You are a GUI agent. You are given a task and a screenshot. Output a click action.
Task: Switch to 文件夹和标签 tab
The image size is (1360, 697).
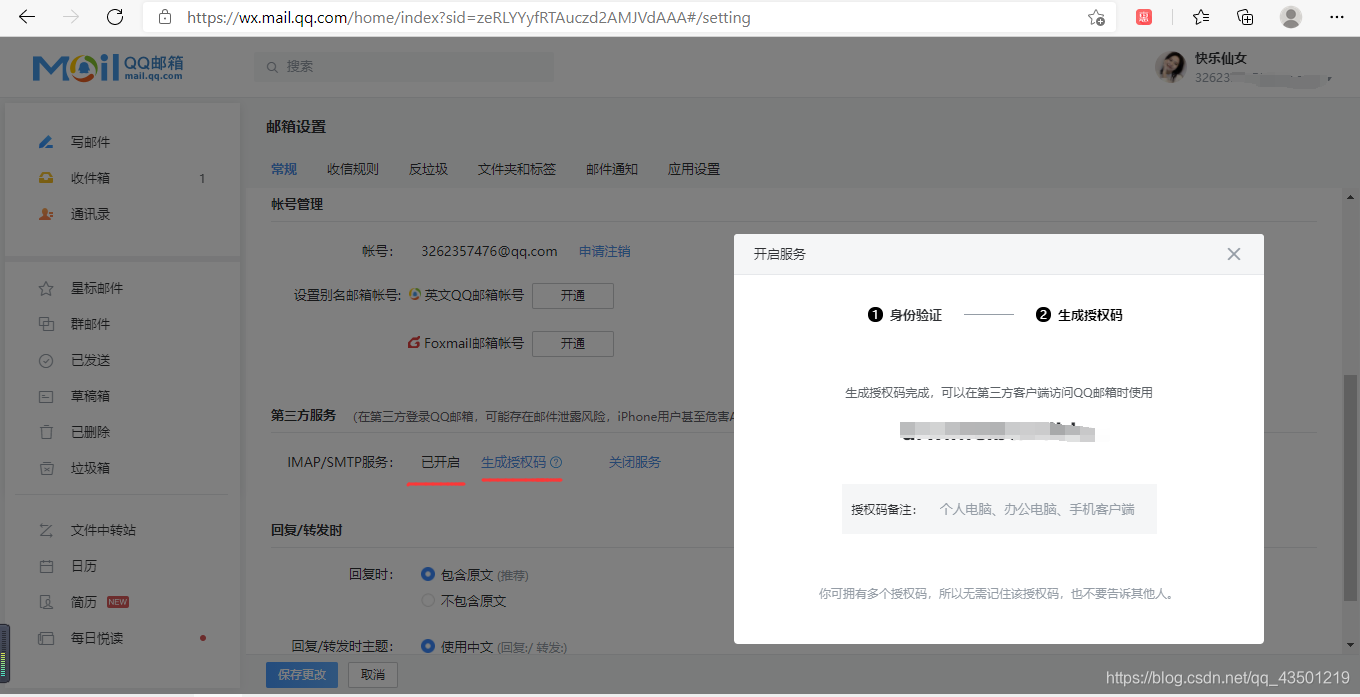[x=517, y=169]
